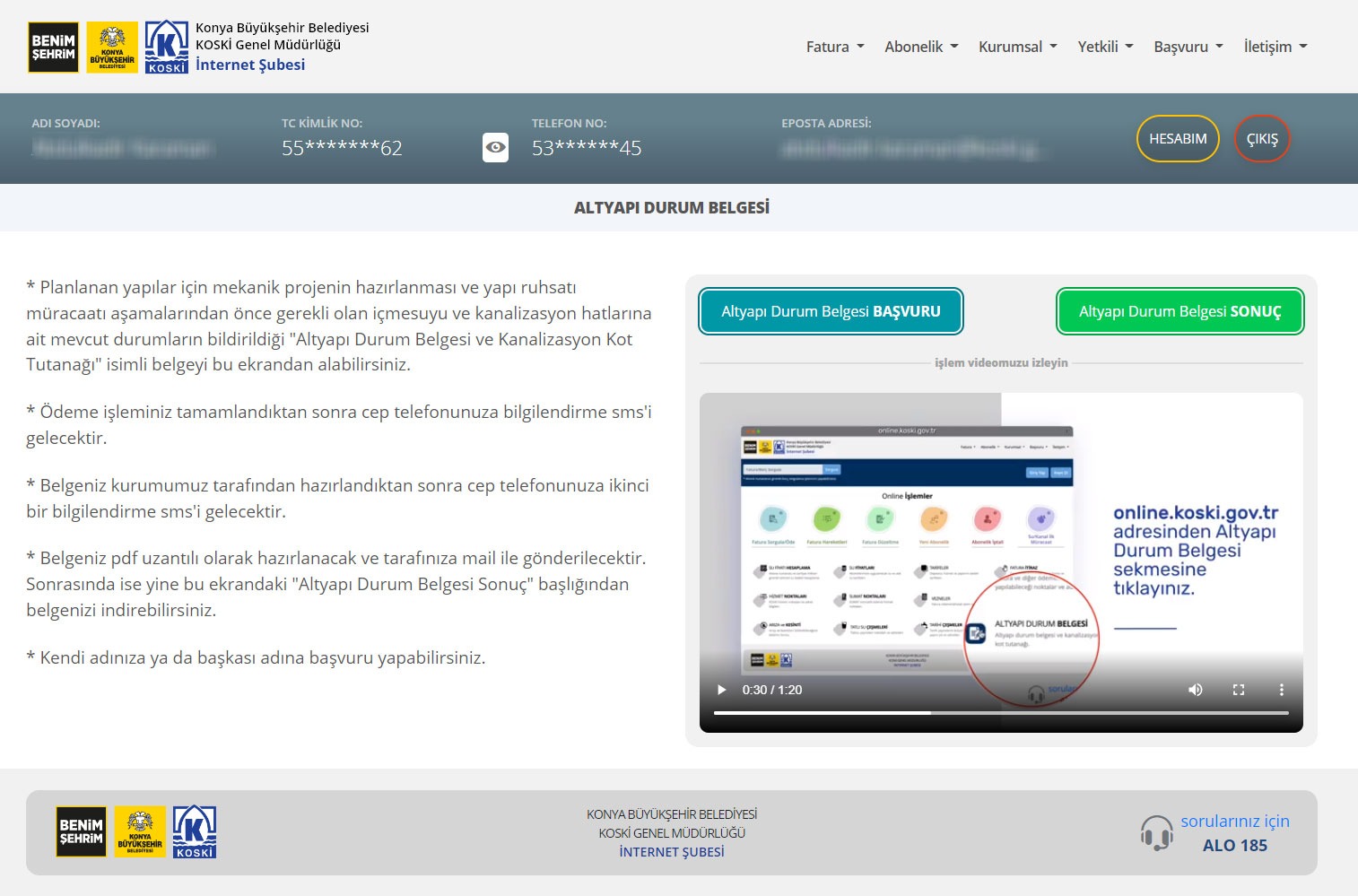Seek the video progress bar

coord(1000,713)
